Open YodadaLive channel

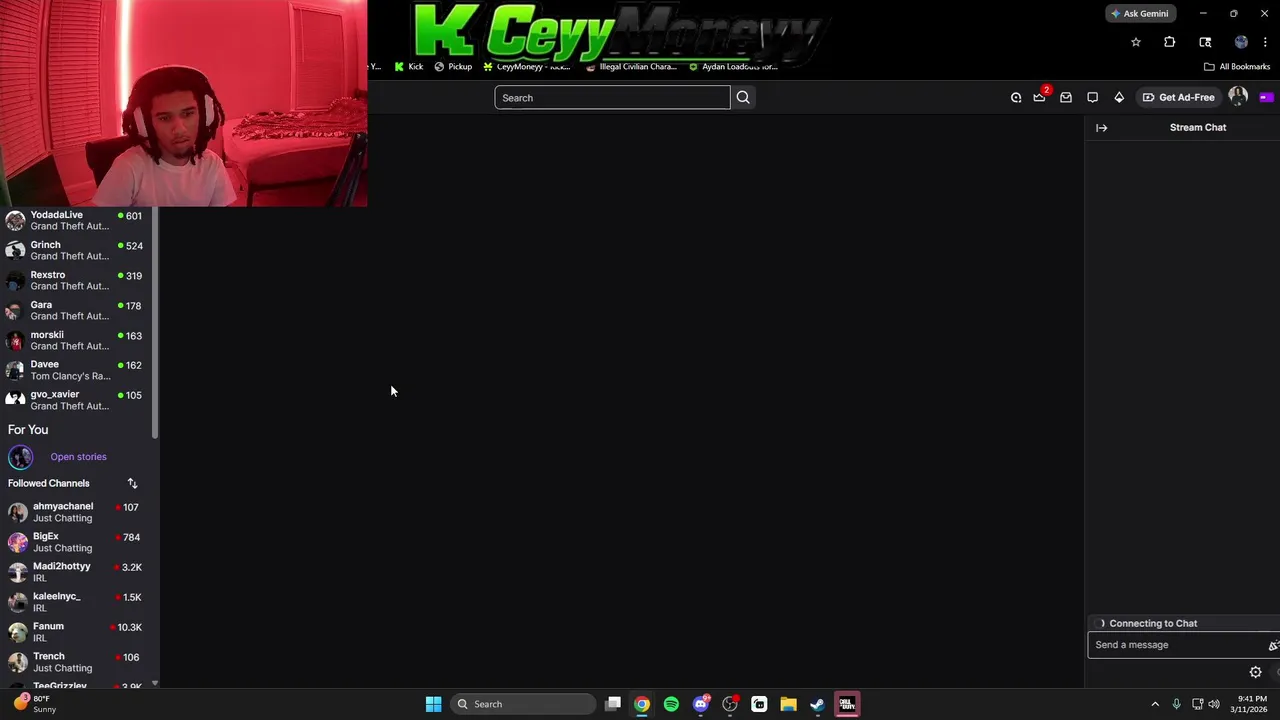pyautogui.click(x=76, y=220)
